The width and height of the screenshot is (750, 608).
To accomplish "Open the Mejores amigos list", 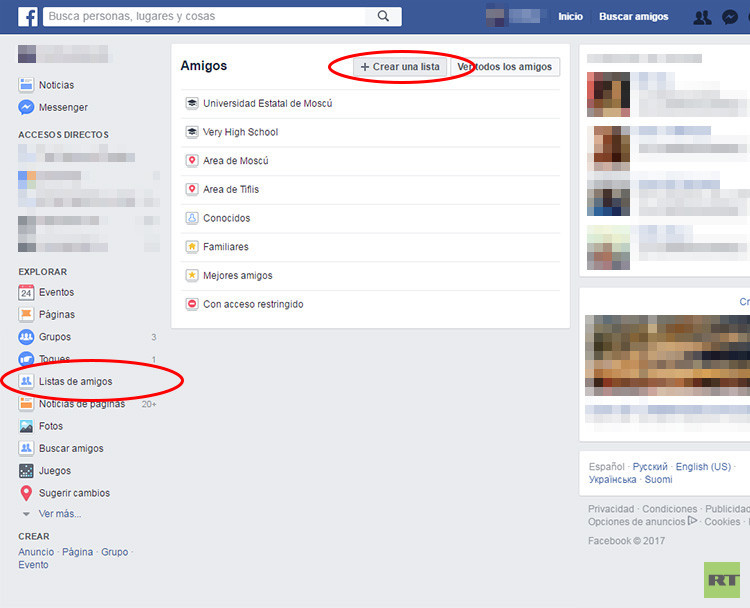I will pyautogui.click(x=237, y=275).
